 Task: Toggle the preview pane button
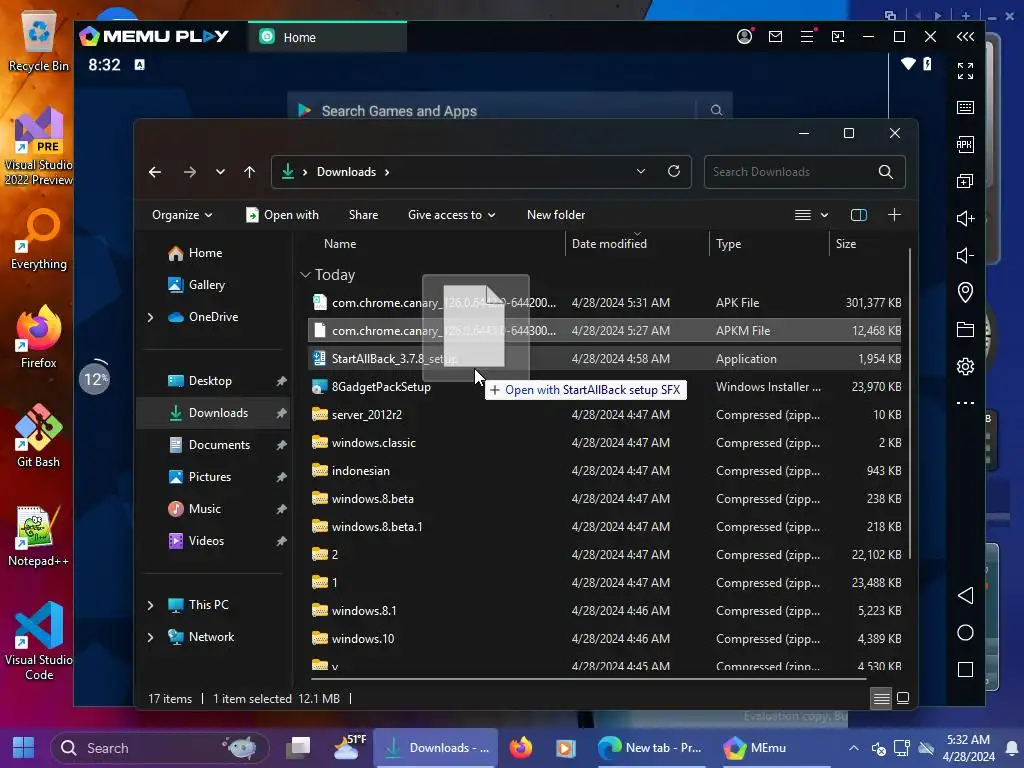tap(859, 215)
